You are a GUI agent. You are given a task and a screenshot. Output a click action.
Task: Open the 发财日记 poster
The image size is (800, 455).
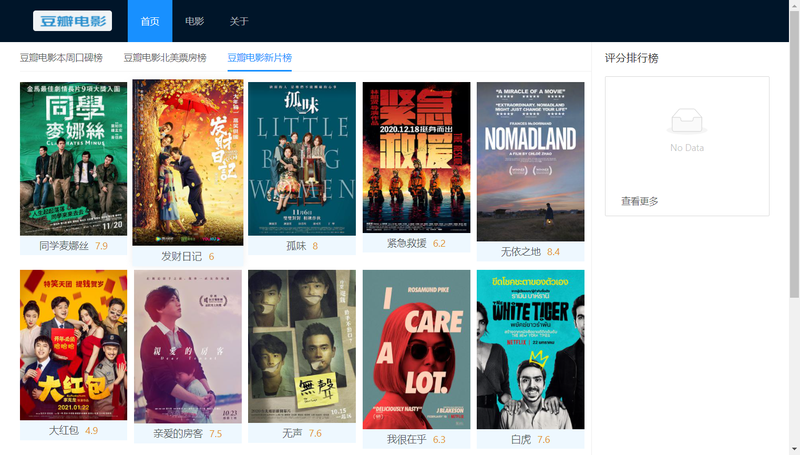point(188,162)
